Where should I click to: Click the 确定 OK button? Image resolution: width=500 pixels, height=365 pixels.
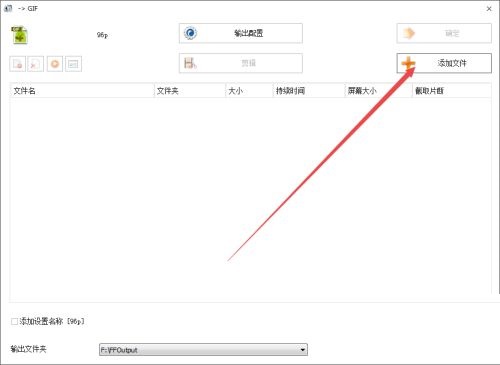(x=444, y=33)
